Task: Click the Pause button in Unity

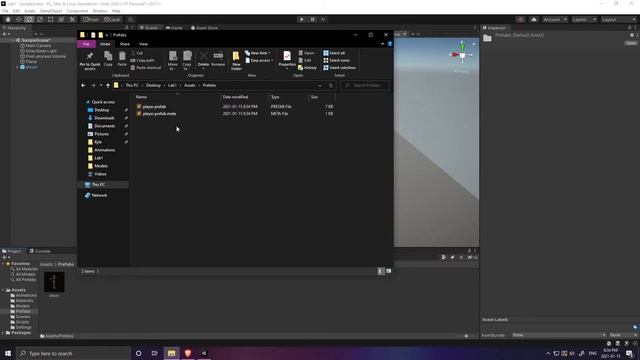Action: click(x=312, y=20)
